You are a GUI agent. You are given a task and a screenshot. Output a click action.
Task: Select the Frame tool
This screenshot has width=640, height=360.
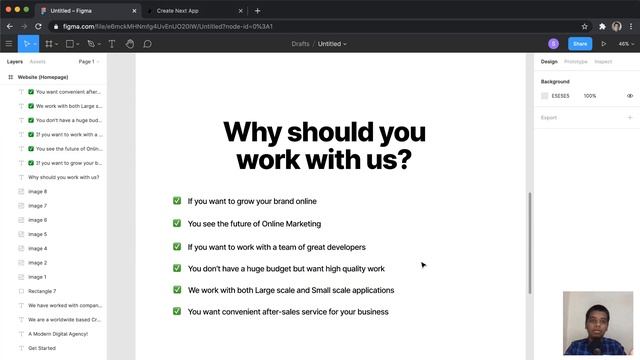point(49,44)
